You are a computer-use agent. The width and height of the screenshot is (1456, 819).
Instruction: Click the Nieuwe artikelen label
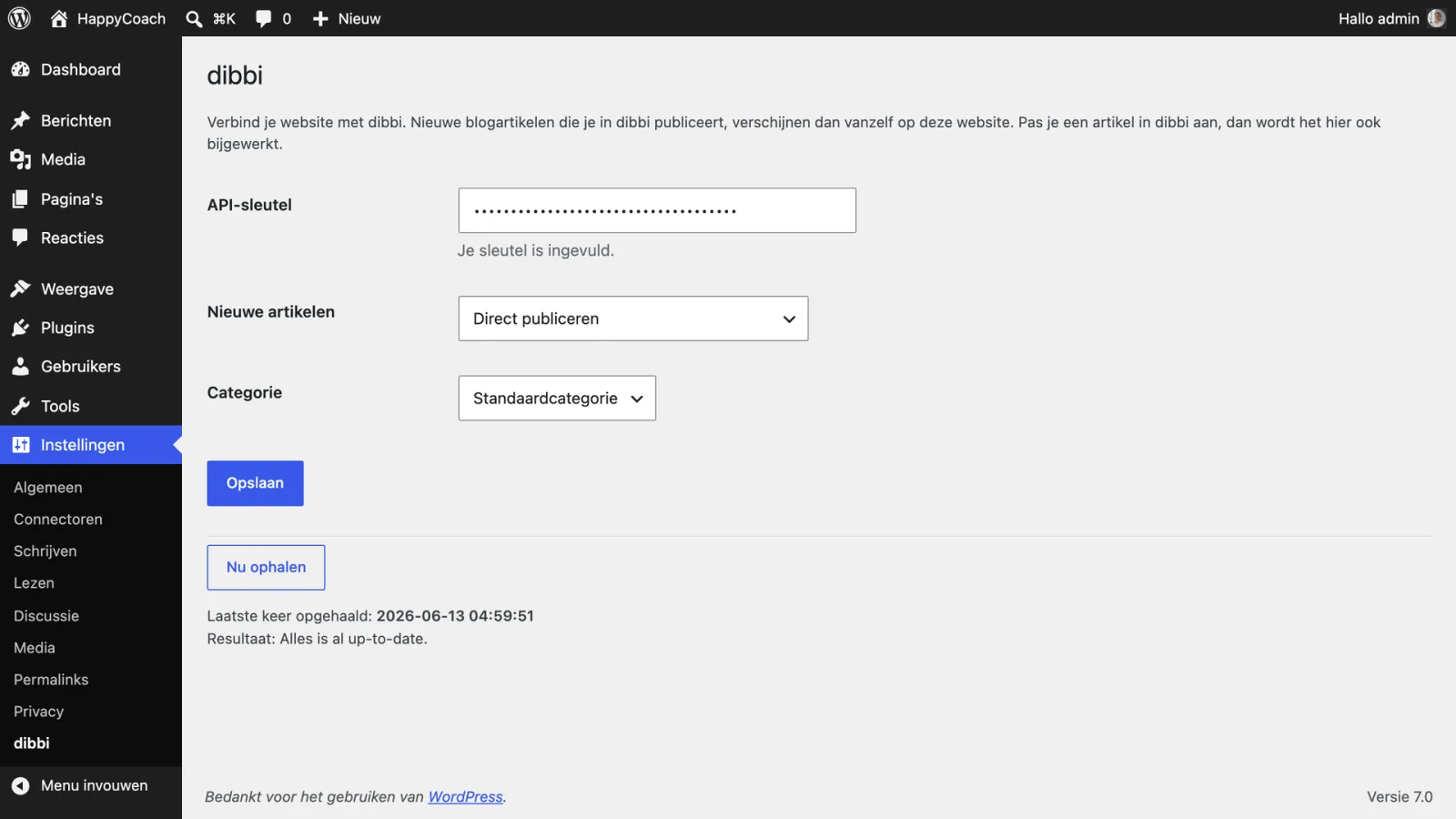click(x=270, y=311)
